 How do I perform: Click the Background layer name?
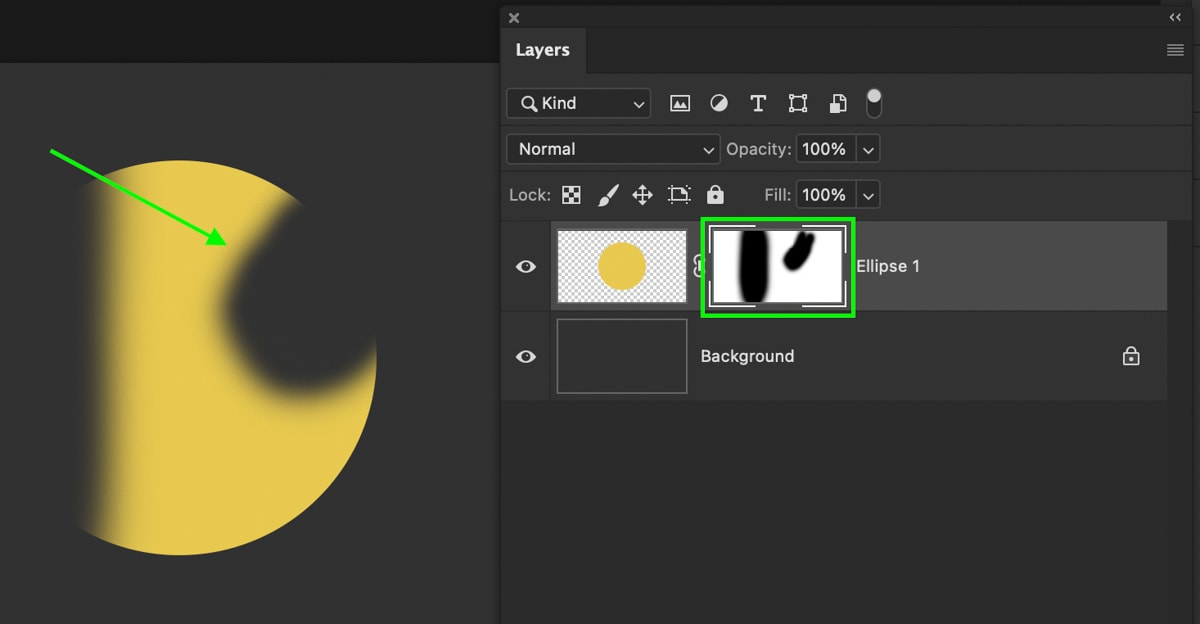[747, 356]
